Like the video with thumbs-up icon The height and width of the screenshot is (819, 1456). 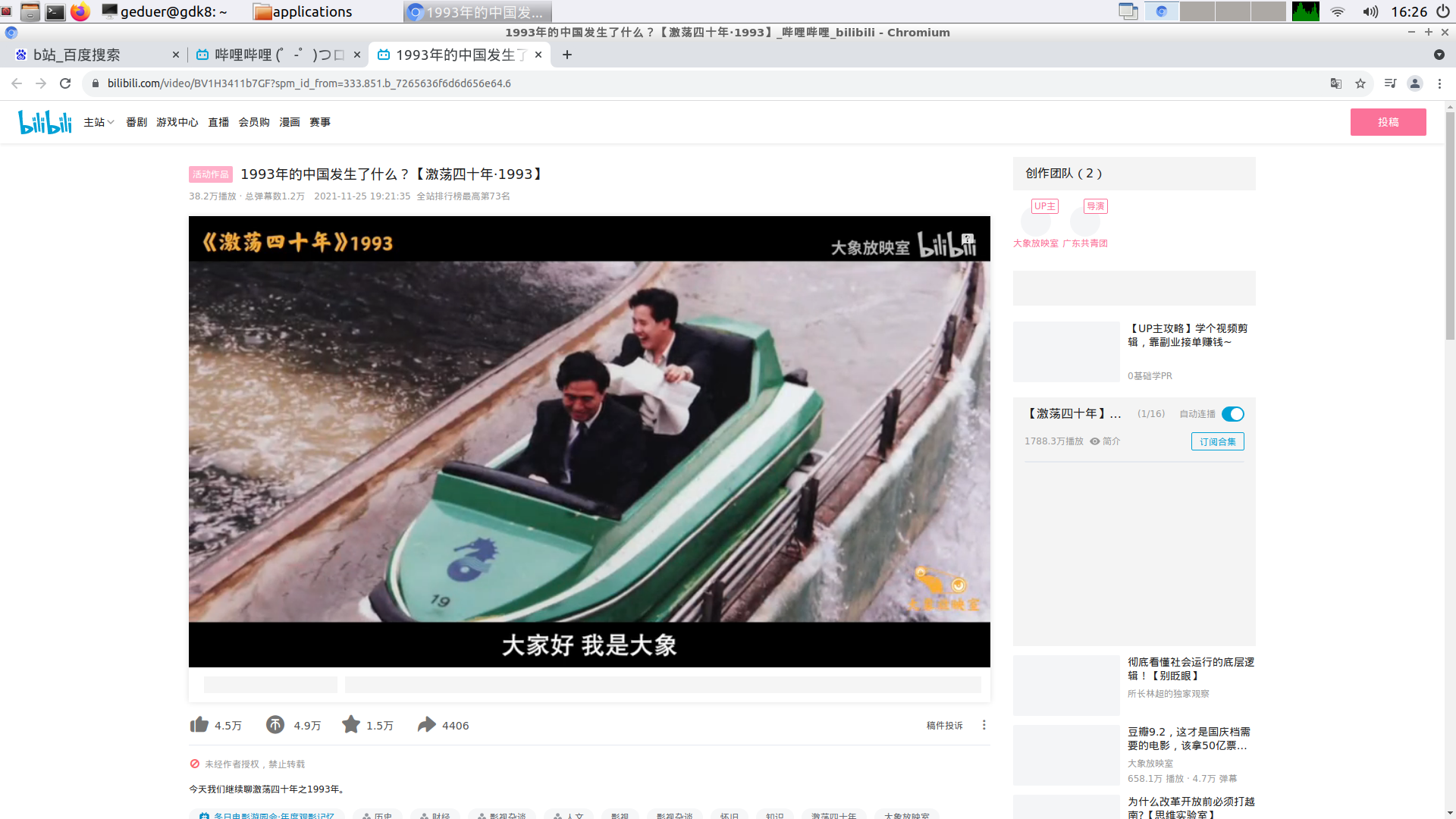click(199, 725)
